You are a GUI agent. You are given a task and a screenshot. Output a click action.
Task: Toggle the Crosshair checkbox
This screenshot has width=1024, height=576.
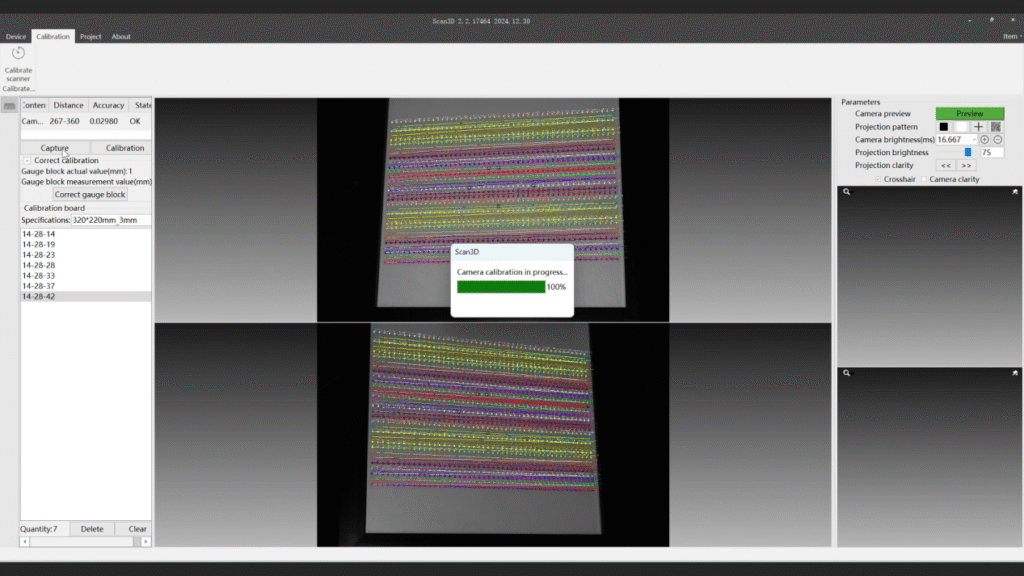pyautogui.click(x=878, y=179)
